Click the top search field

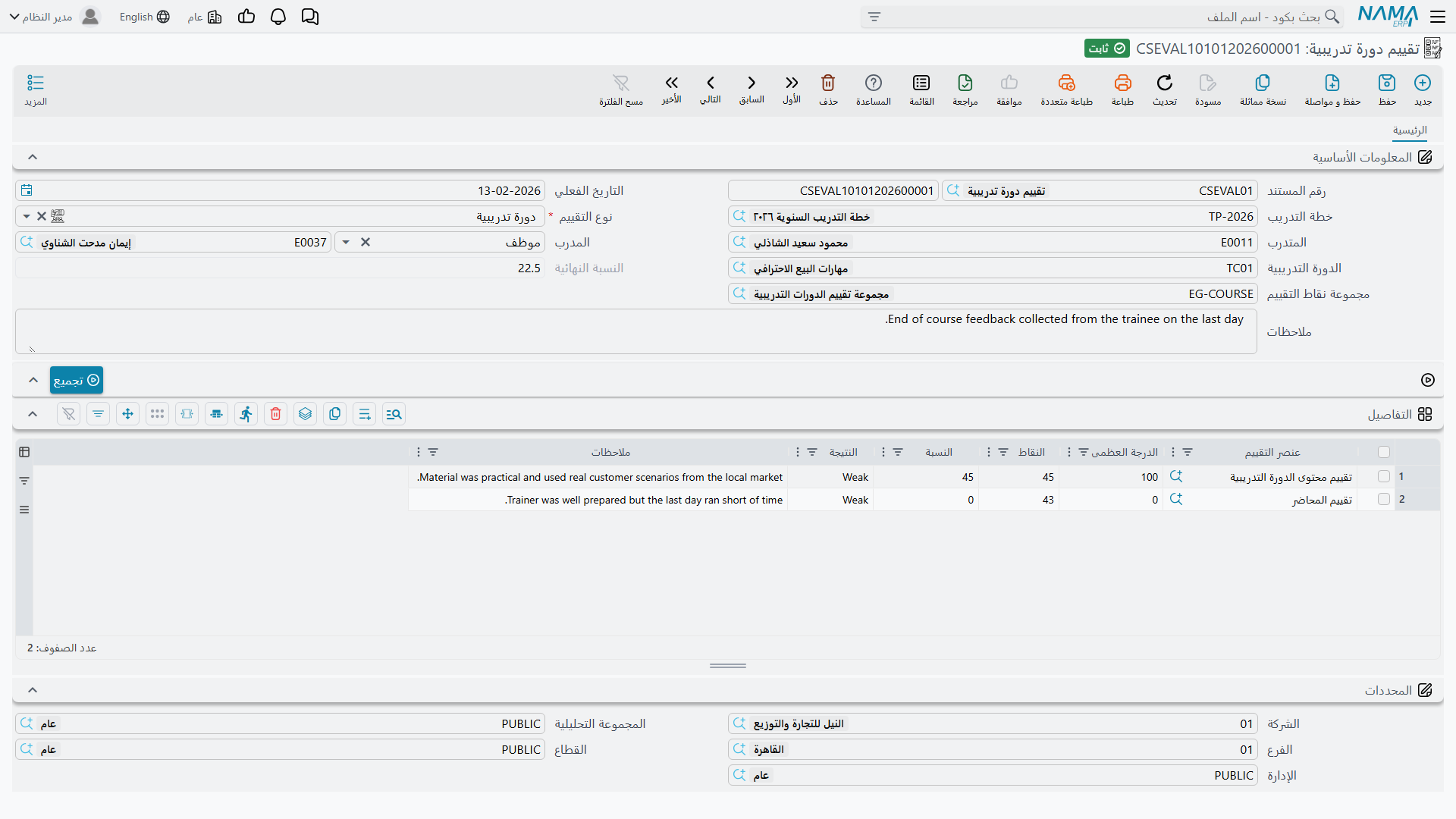[x=1103, y=17]
